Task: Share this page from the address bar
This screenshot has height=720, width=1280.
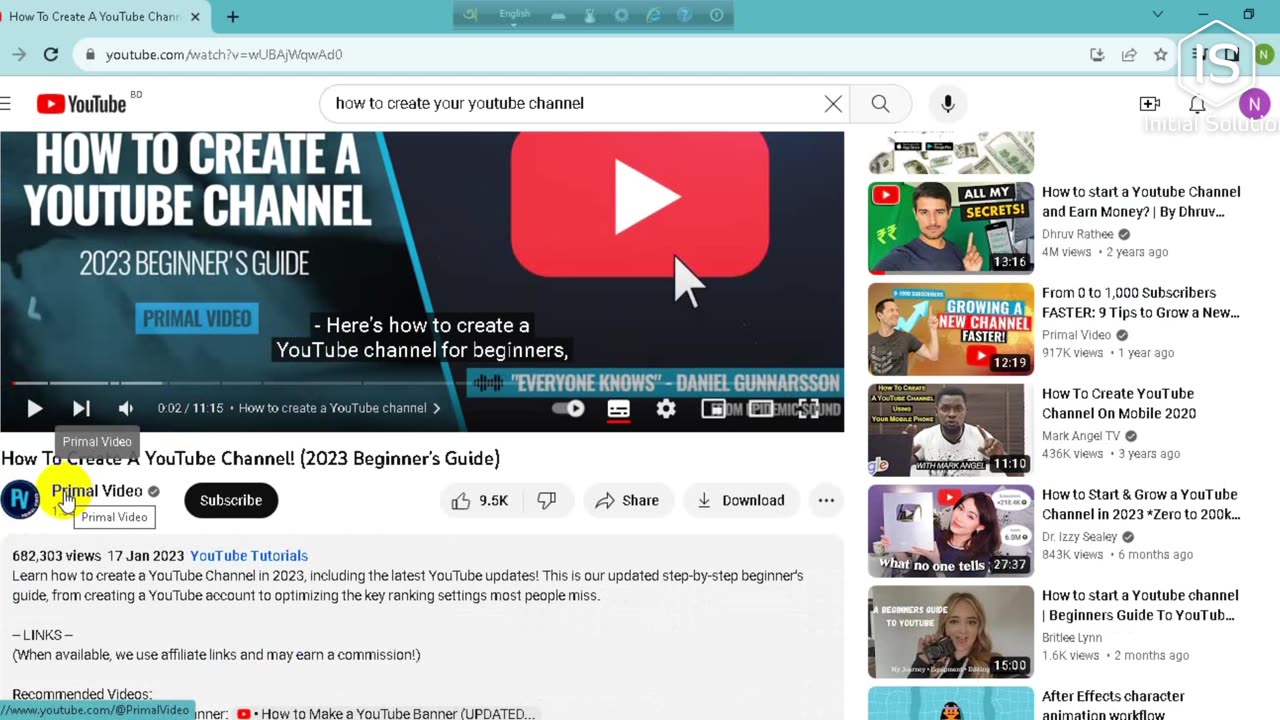Action: click(1129, 55)
